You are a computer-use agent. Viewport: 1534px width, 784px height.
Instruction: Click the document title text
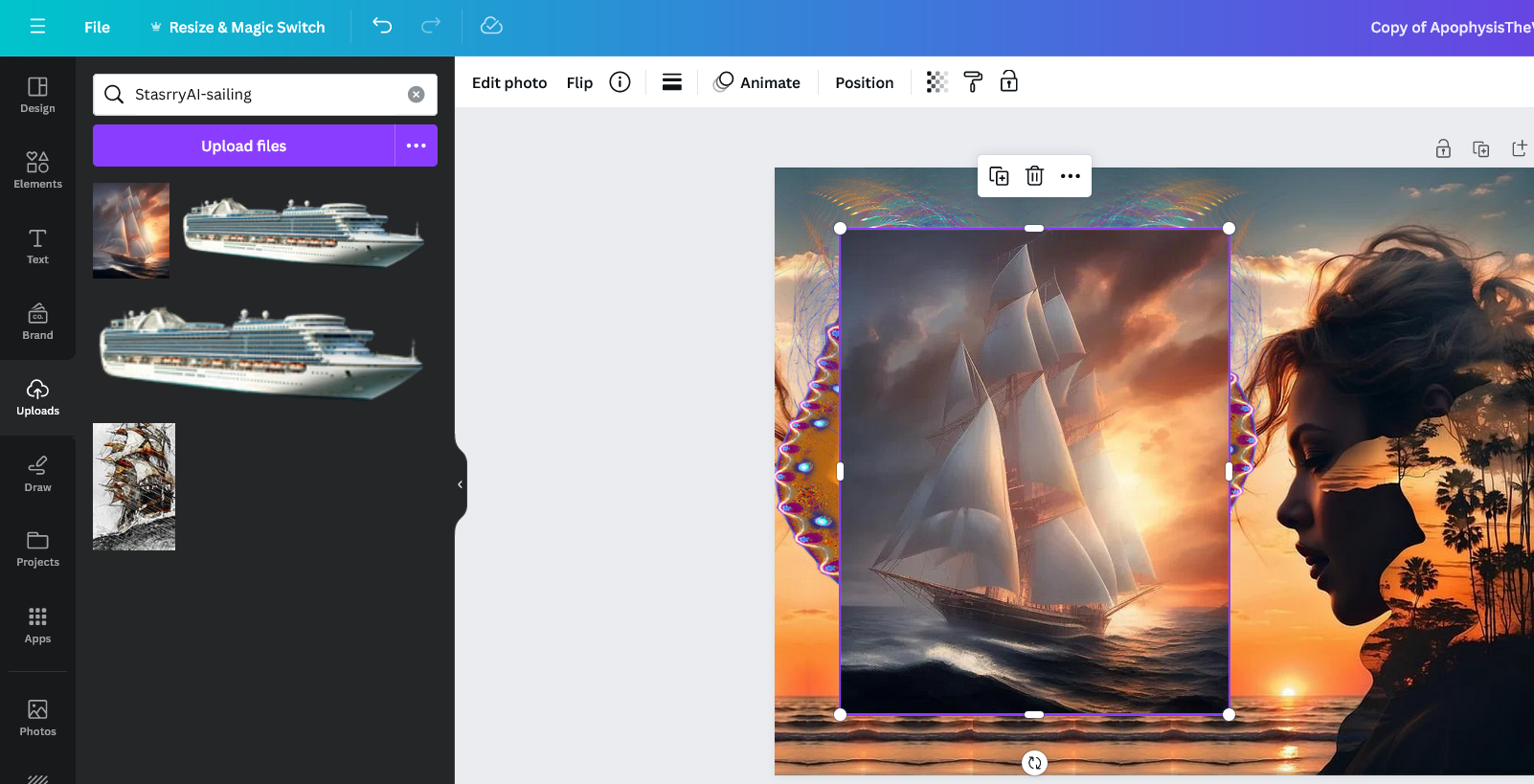[1452, 27]
